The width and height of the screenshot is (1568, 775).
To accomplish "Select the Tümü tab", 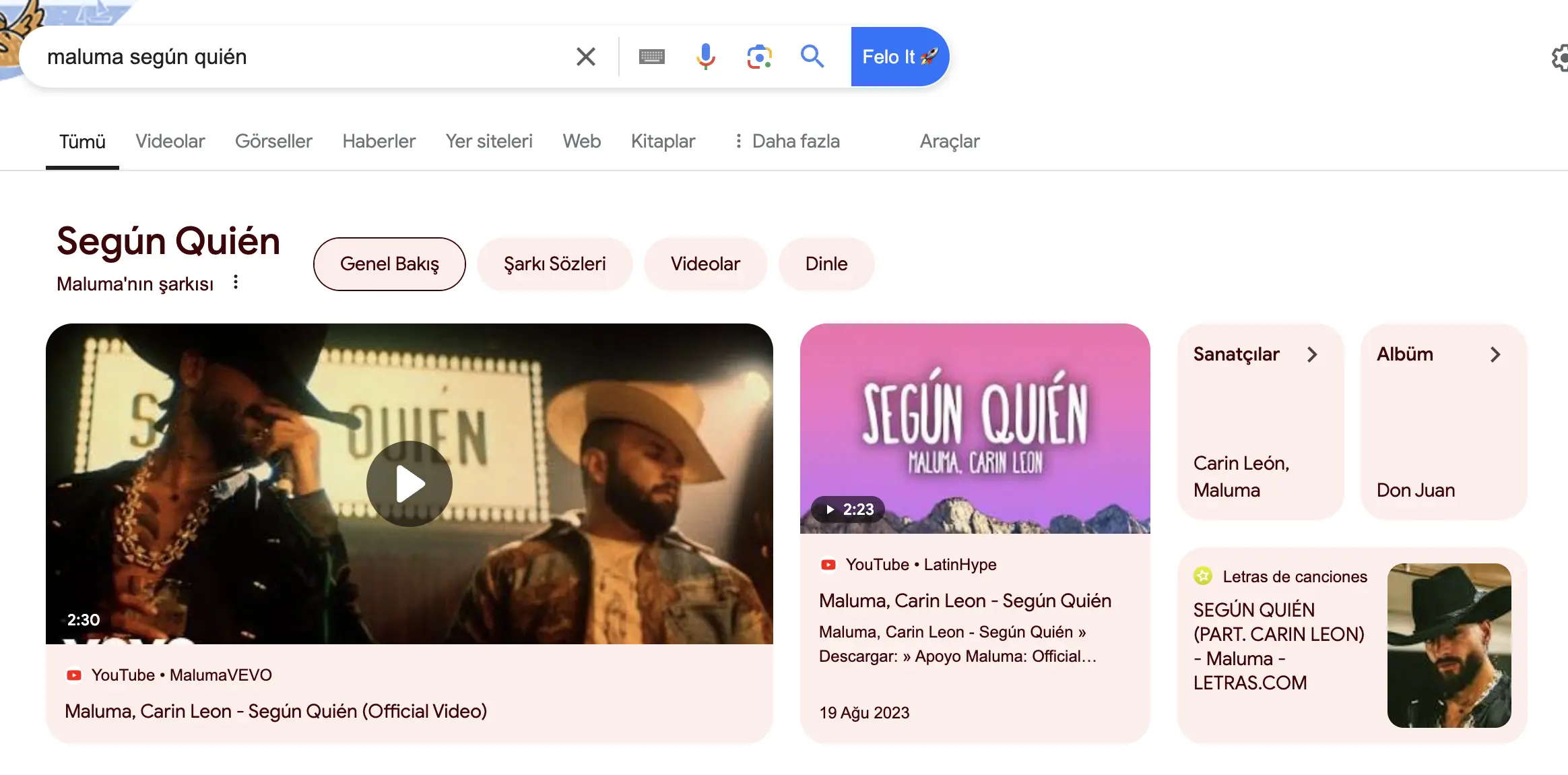I will tap(82, 142).
